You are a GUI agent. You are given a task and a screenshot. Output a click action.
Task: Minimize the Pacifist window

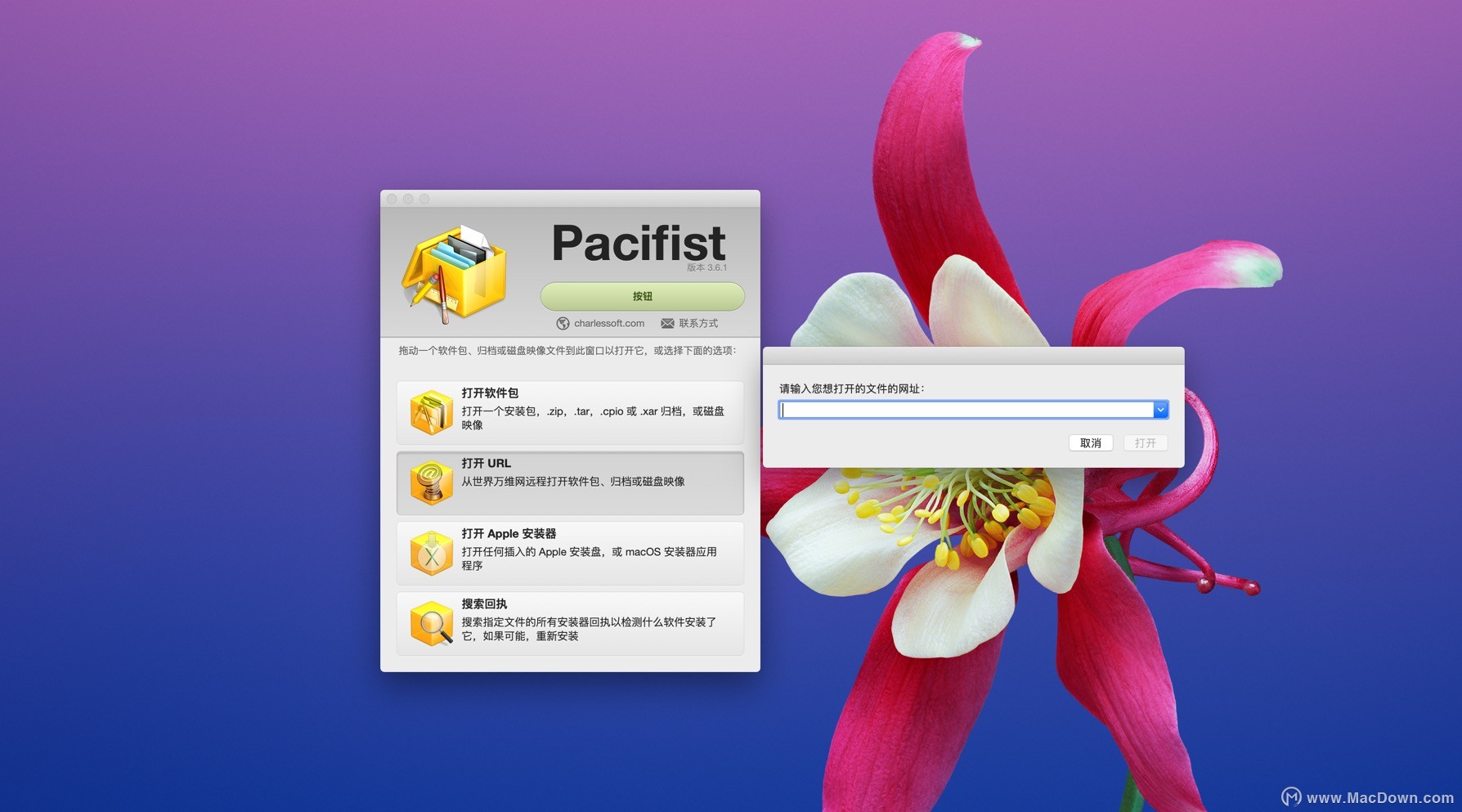[408, 199]
